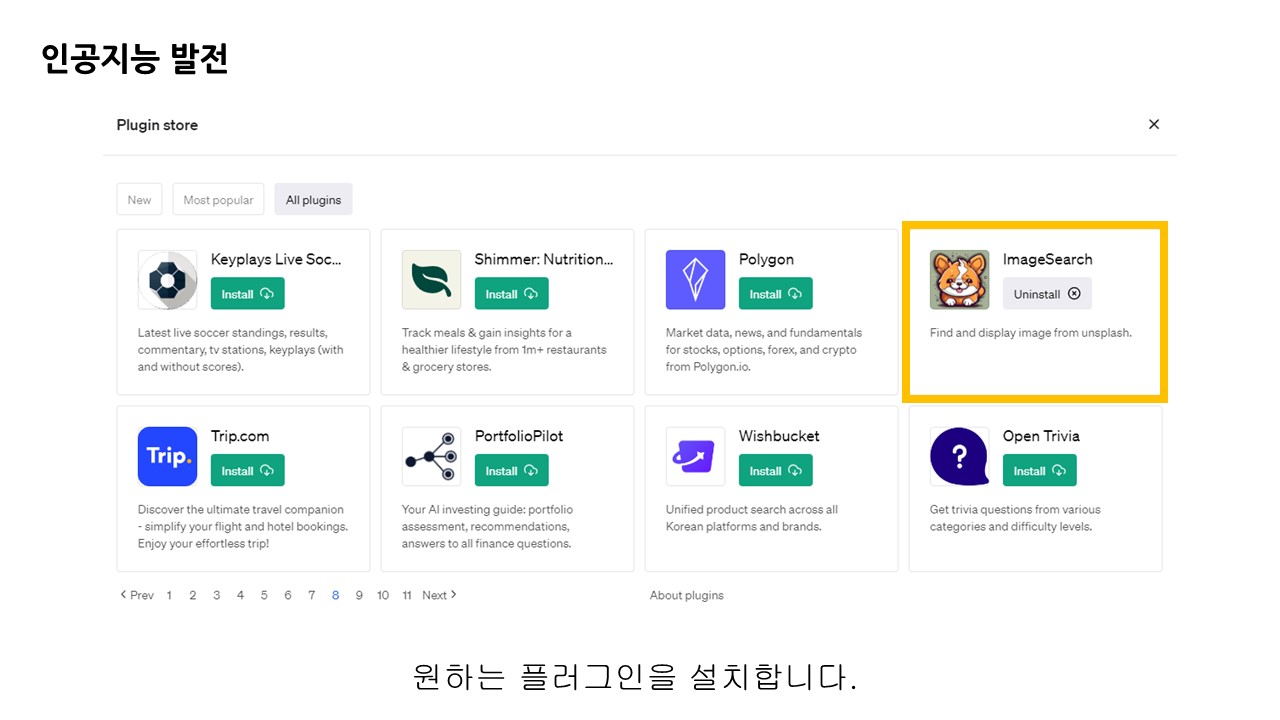
Task: Click the Wishbucket plugin title
Action: pyautogui.click(x=779, y=436)
